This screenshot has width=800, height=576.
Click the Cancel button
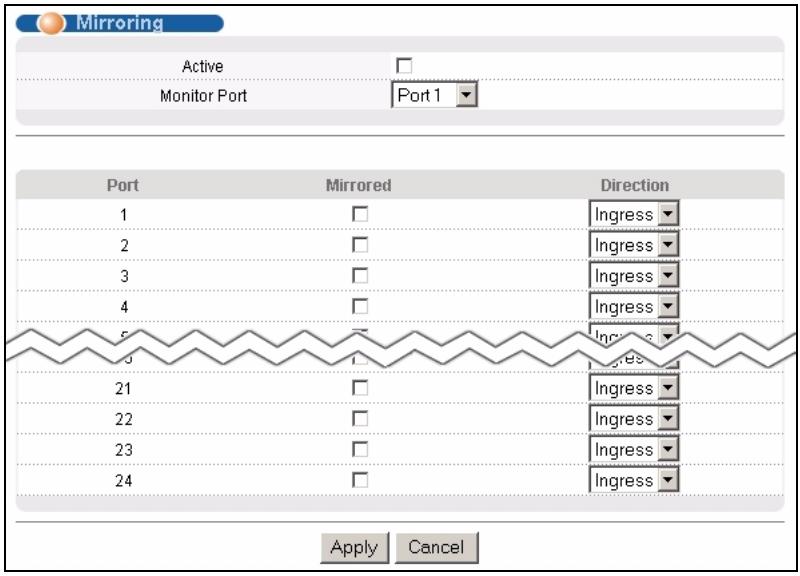[437, 547]
